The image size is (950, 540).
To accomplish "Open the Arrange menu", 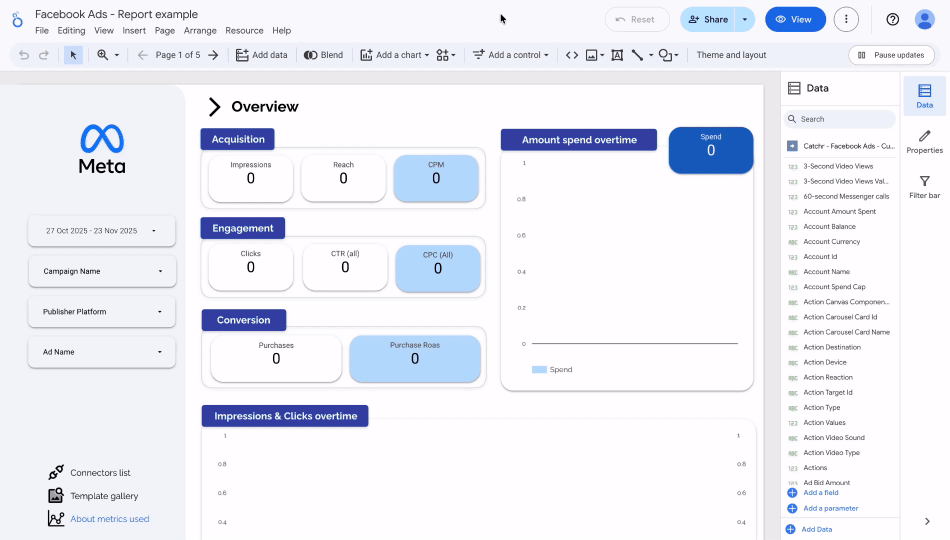I will point(200,30).
